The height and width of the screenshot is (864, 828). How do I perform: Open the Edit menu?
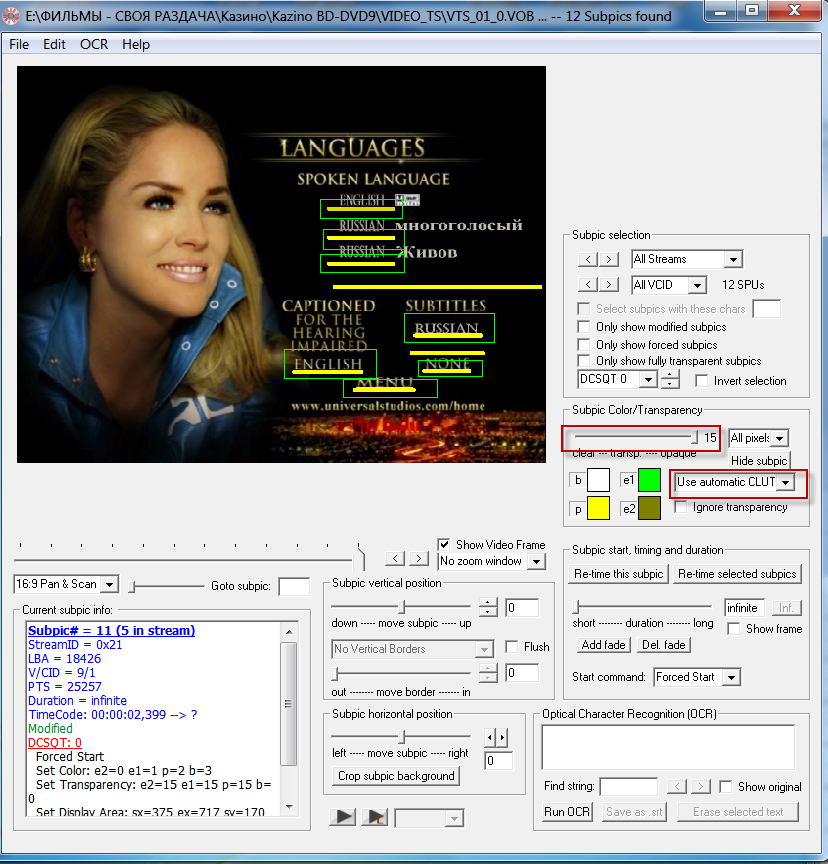(54, 44)
